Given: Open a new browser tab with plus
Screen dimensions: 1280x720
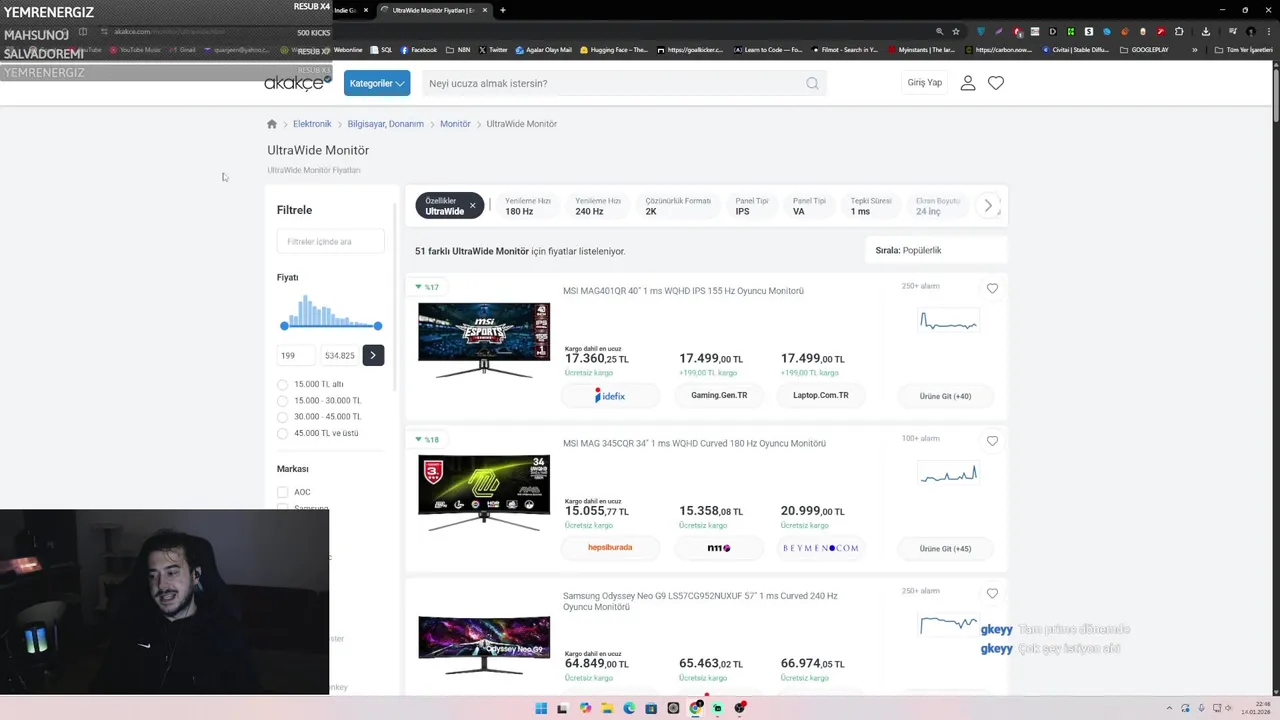Looking at the screenshot, I should click(503, 10).
